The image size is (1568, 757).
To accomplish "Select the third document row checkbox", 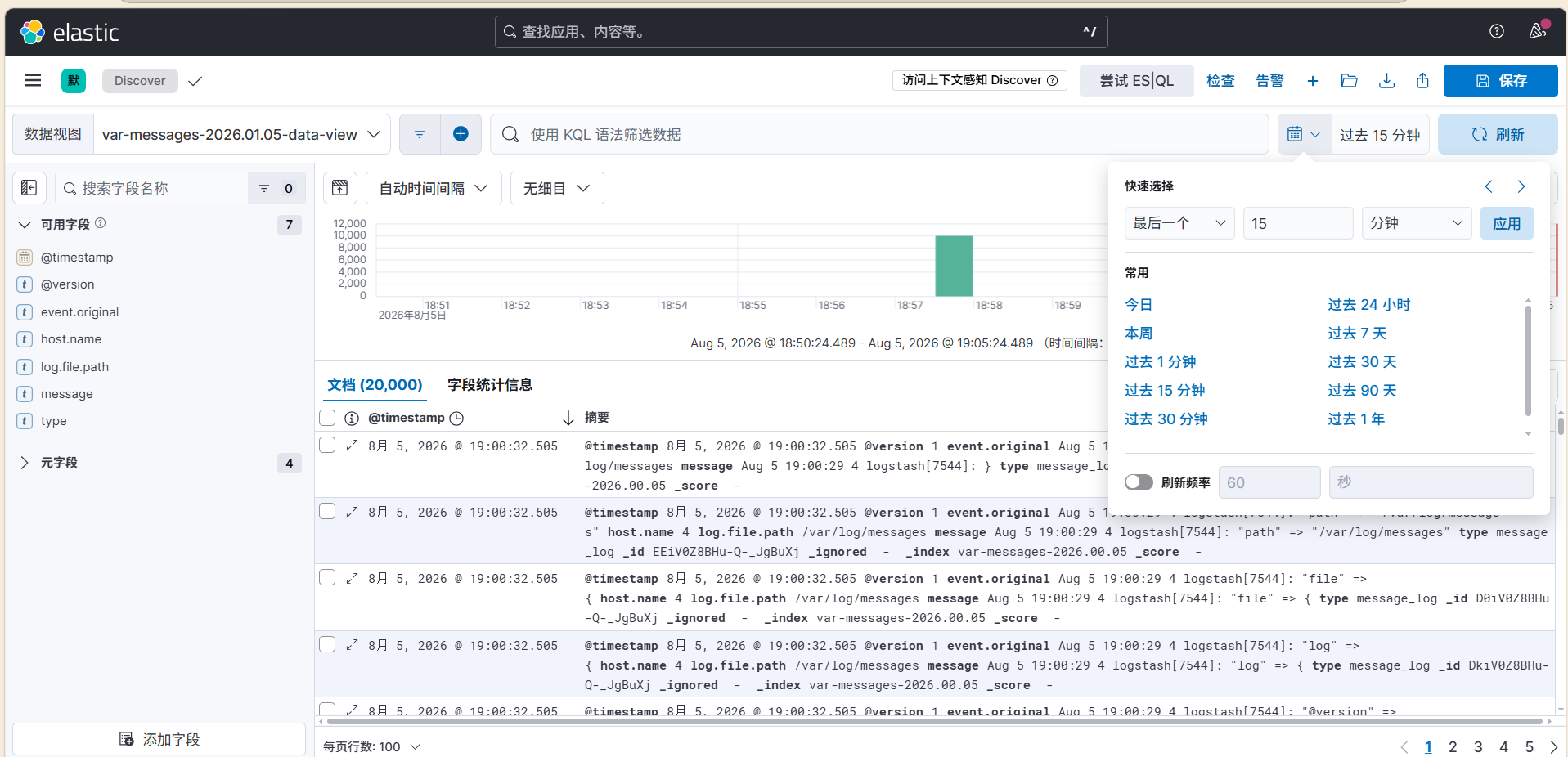I will pyautogui.click(x=327, y=577).
